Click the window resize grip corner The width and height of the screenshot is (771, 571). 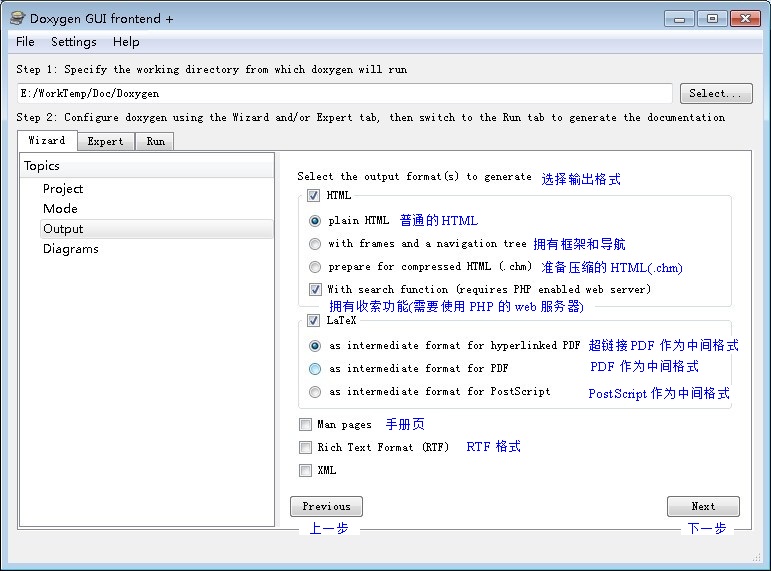pyautogui.click(x=756, y=557)
